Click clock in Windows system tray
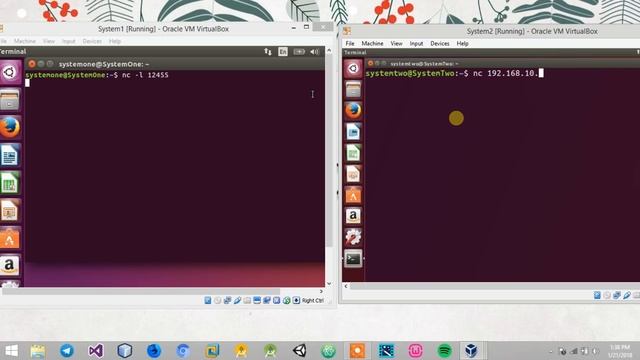640x360 pixels. [620, 351]
